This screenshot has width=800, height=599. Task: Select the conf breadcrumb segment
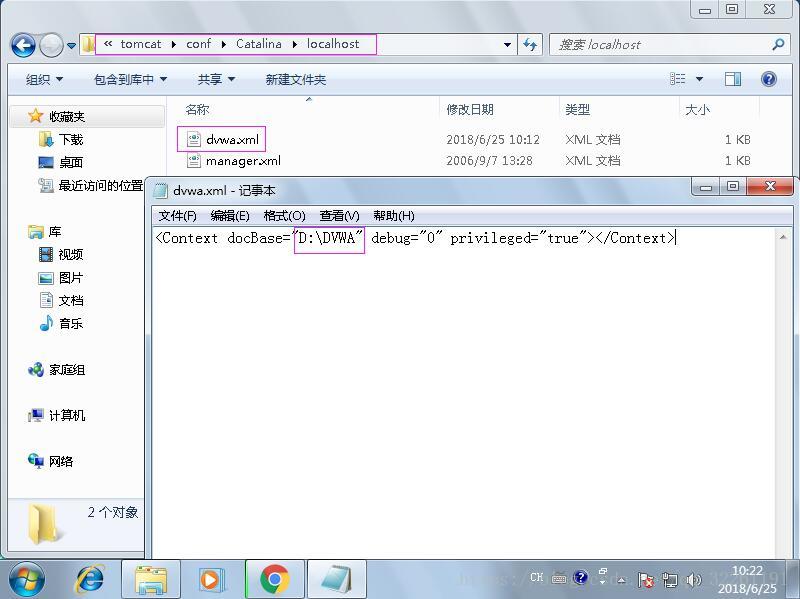pyautogui.click(x=198, y=44)
